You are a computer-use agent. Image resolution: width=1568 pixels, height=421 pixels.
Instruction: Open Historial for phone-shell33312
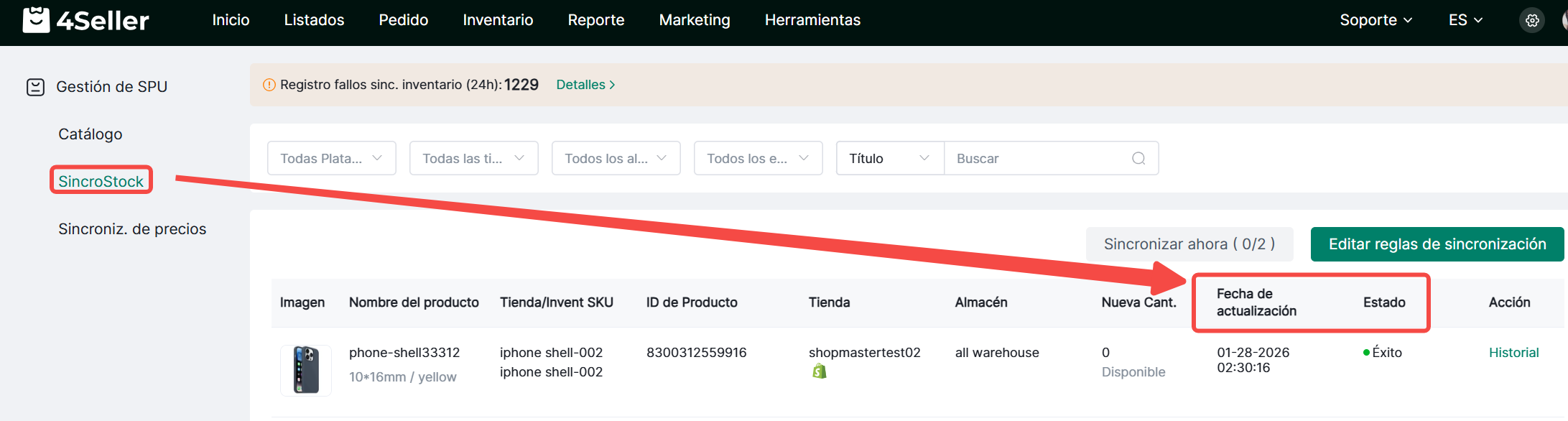pos(1513,353)
